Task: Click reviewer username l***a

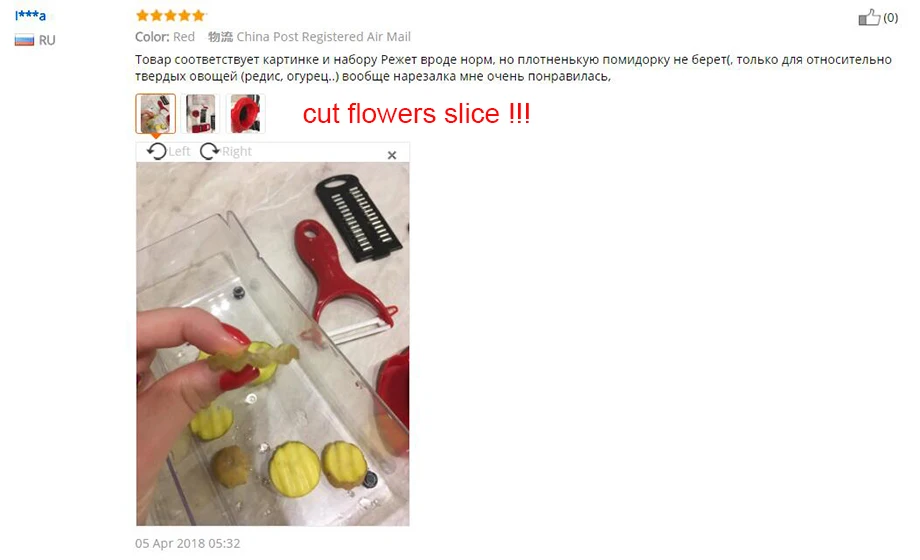Action: [x=31, y=15]
